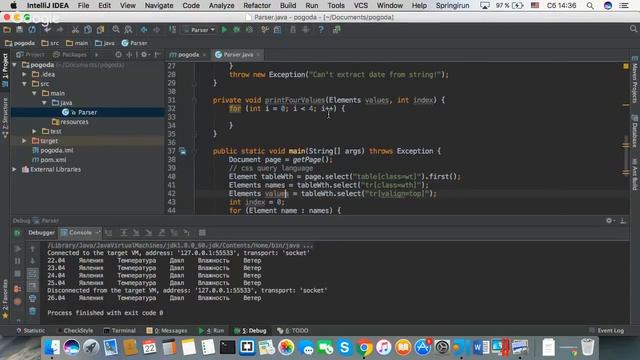Collapse the pogoda root folder
This screenshot has height=360, width=640.
click(15, 65)
